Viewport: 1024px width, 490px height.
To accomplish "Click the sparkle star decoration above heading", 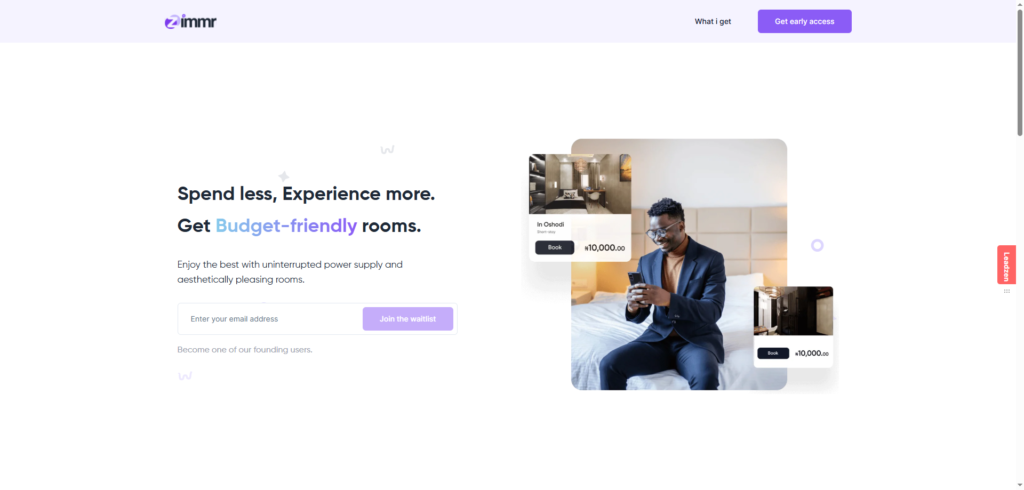I will coord(283,176).
